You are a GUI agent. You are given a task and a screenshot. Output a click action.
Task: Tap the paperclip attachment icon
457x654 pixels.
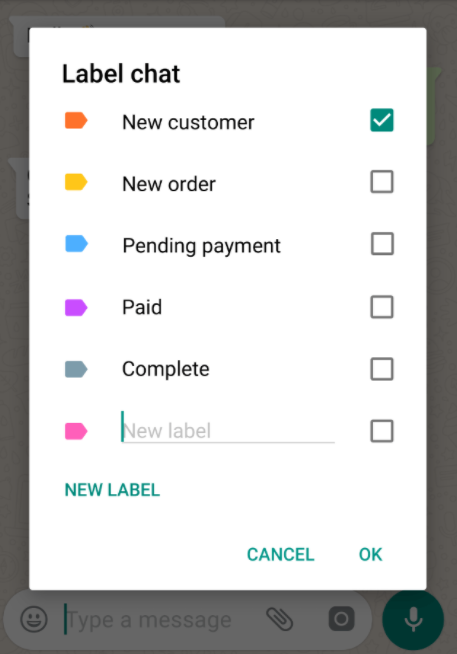pyautogui.click(x=279, y=619)
